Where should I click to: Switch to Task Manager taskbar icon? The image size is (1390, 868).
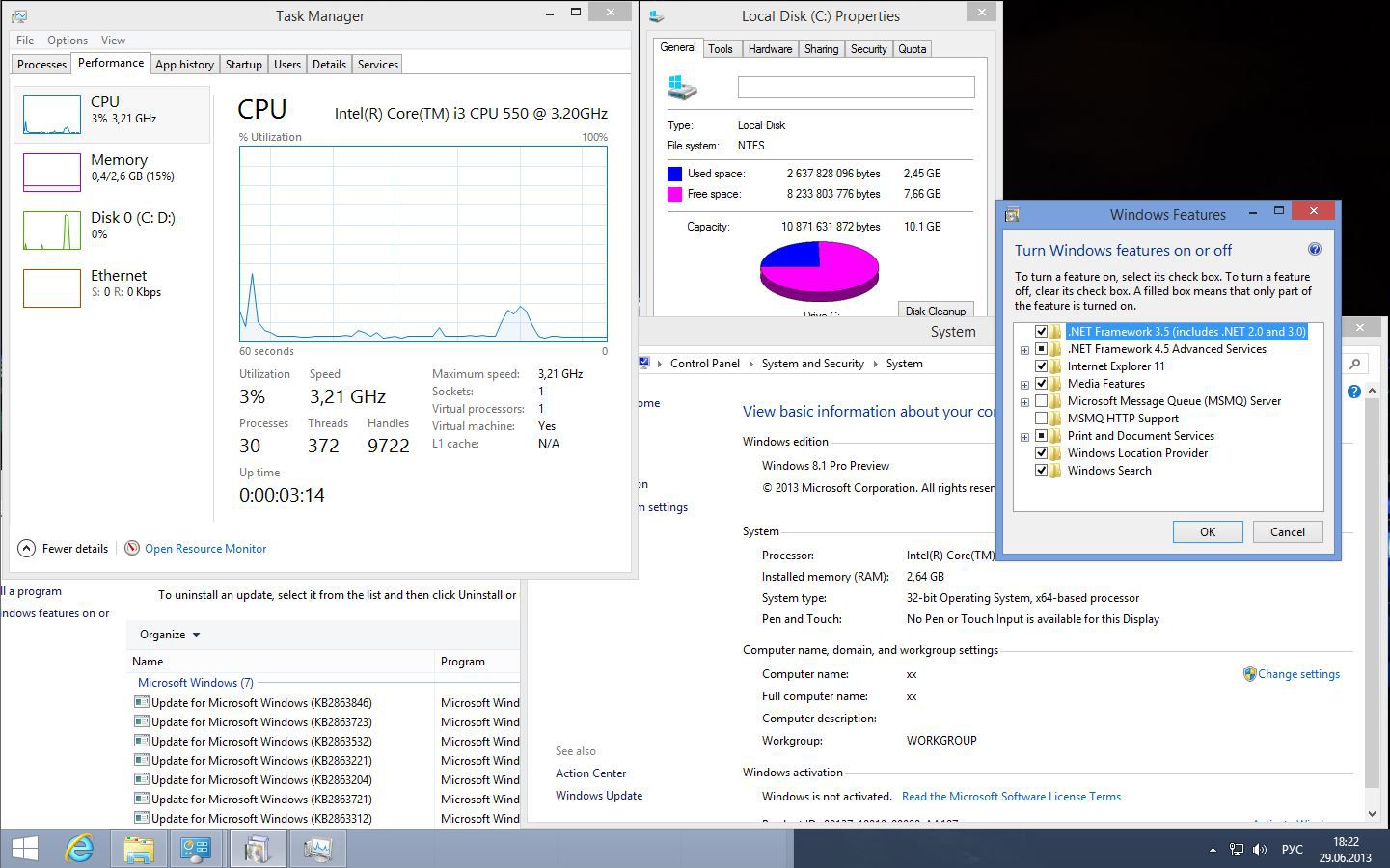point(316,849)
